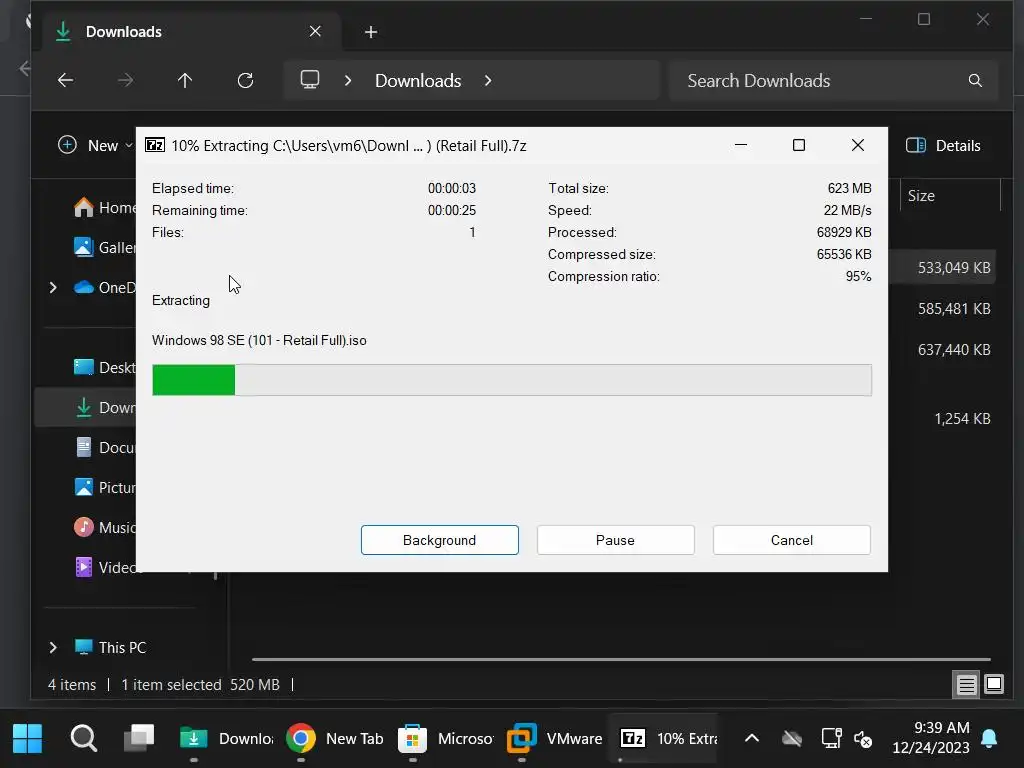The image size is (1024, 768).
Task: Add a new Explorer tab
Action: pos(371,31)
